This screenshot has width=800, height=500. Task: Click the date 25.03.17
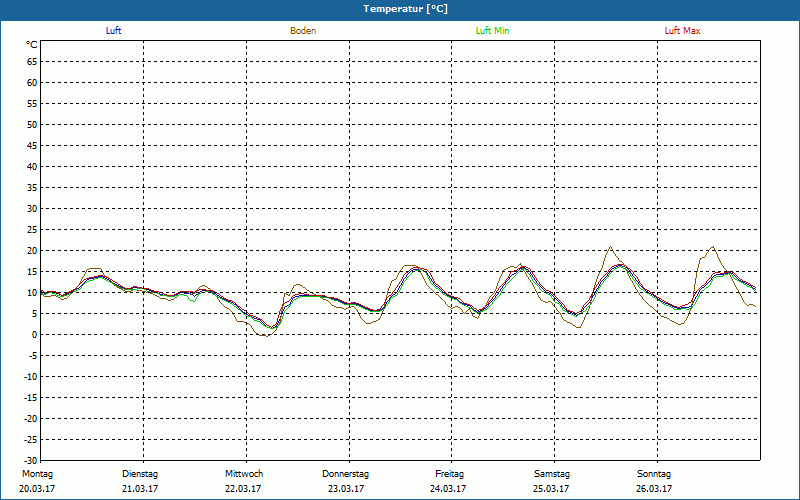tap(551, 489)
